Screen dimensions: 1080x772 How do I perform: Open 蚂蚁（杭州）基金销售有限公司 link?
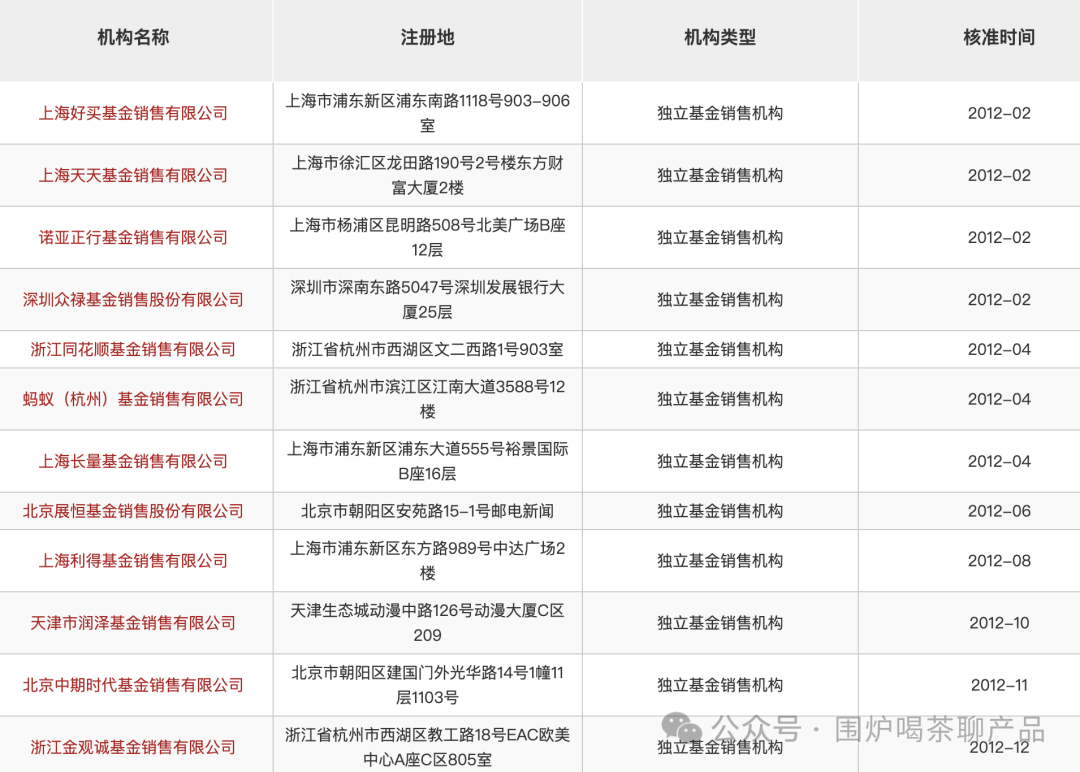[x=133, y=399]
